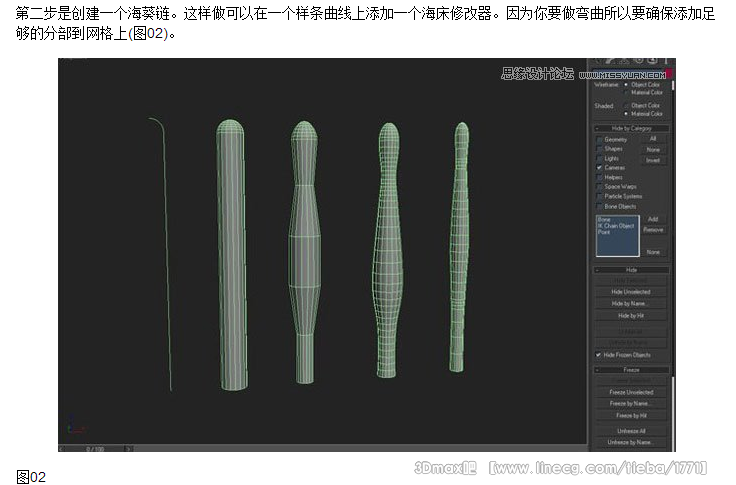Click the All category button
736x485 pixels.
pyautogui.click(x=653, y=139)
